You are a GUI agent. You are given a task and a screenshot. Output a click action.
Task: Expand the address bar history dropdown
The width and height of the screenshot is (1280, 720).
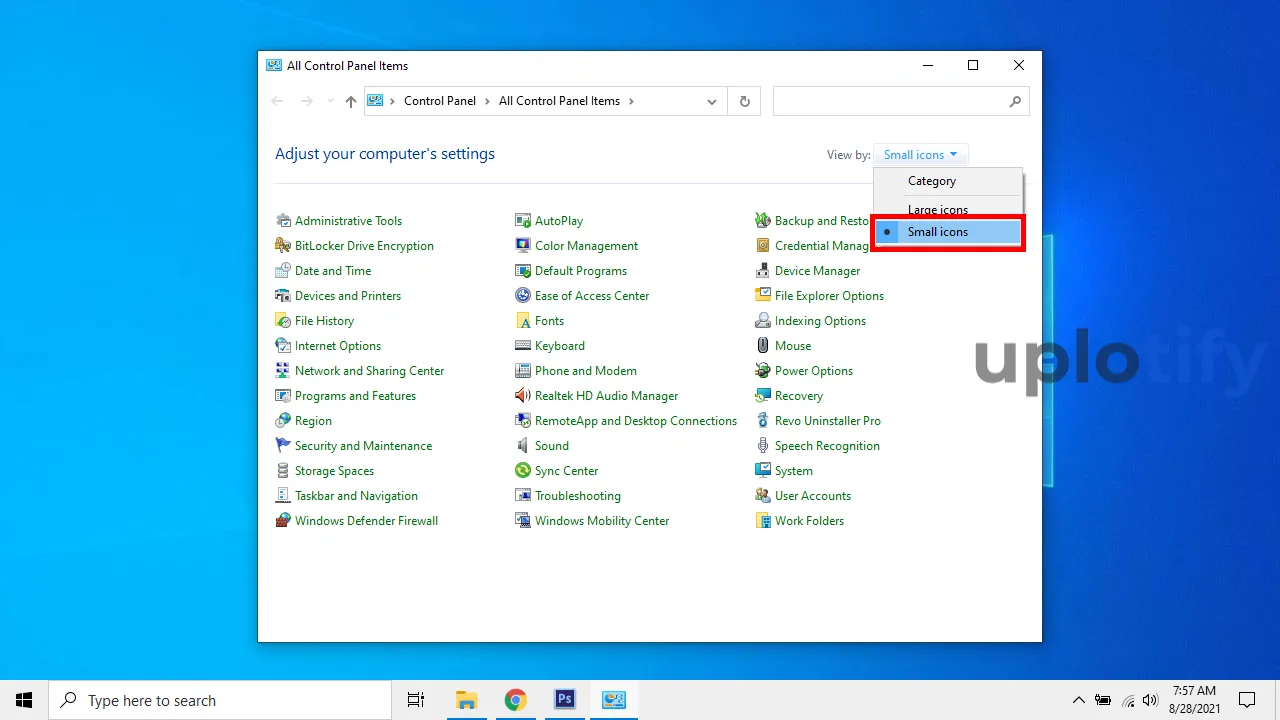click(712, 101)
